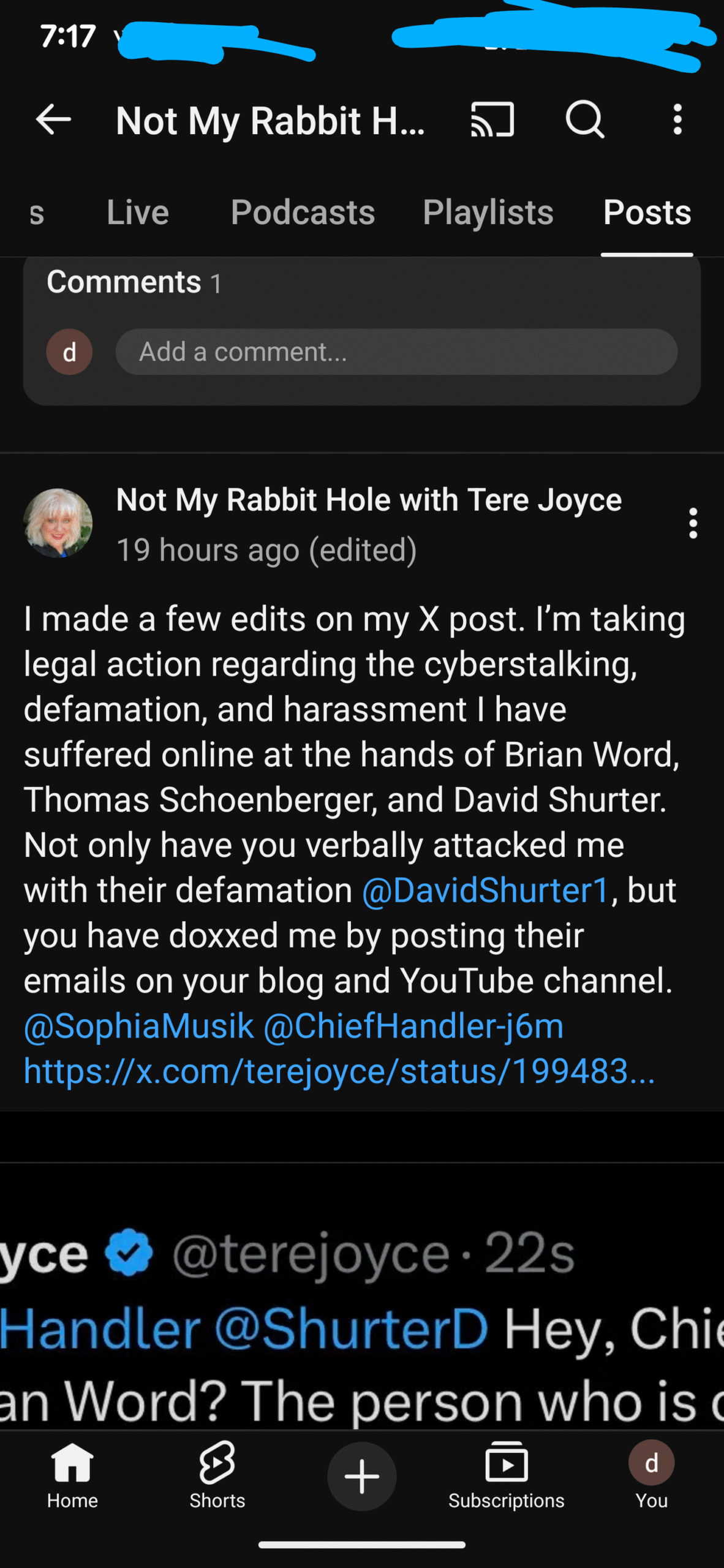724x1568 pixels.
Task: Tap the create plus button
Action: tap(362, 1476)
